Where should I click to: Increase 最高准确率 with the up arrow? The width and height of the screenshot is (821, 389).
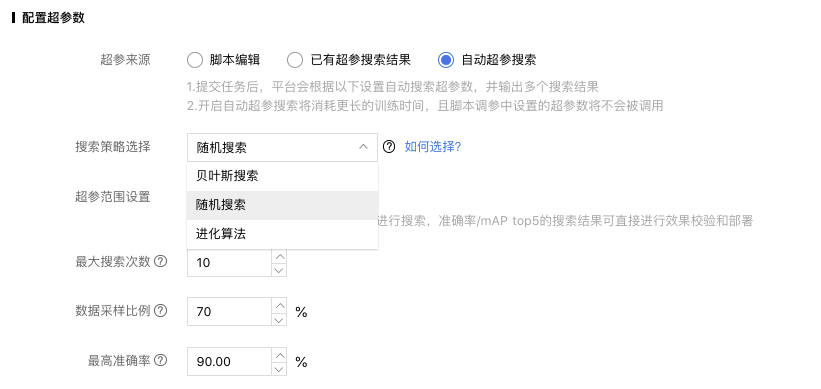280,355
